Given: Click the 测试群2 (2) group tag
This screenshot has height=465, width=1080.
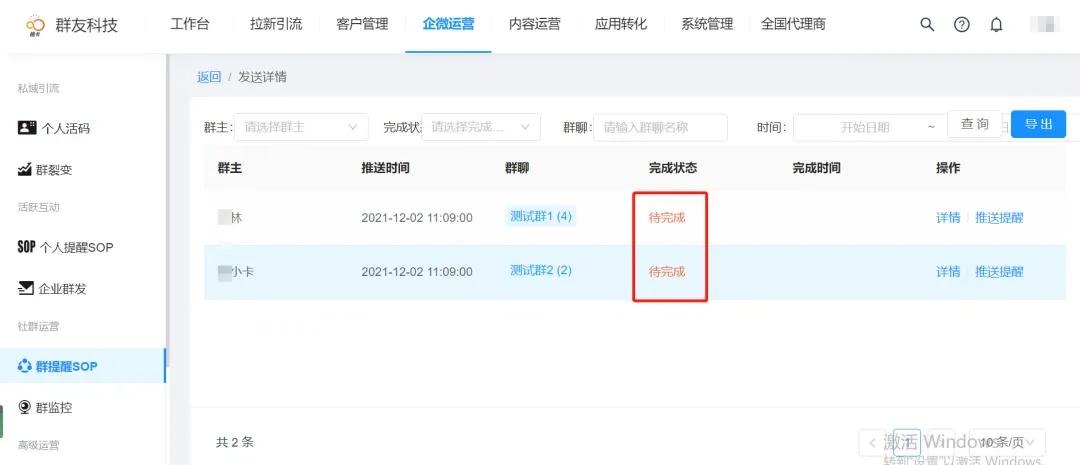Looking at the screenshot, I should pyautogui.click(x=541, y=270).
